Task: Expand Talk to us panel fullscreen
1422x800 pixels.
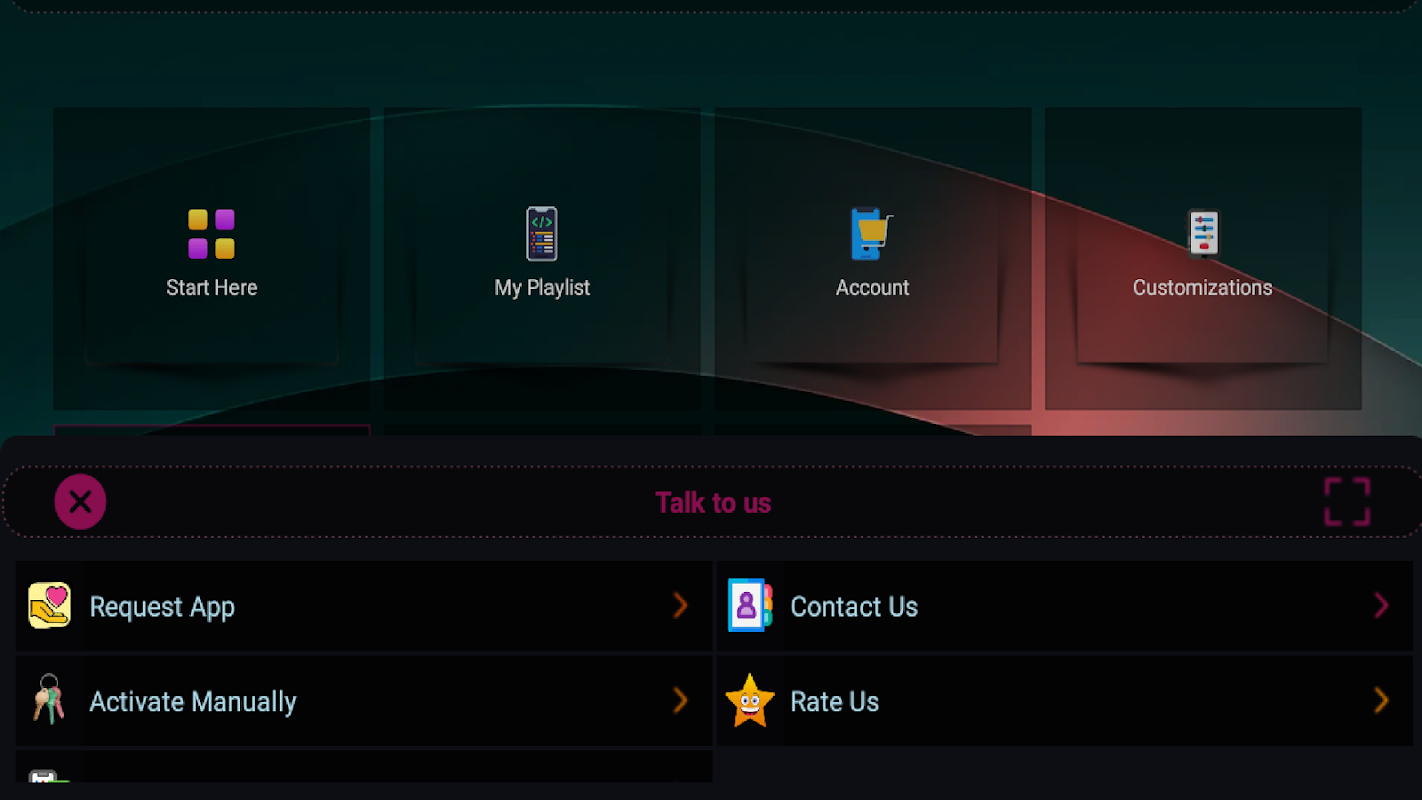Action: point(1347,502)
